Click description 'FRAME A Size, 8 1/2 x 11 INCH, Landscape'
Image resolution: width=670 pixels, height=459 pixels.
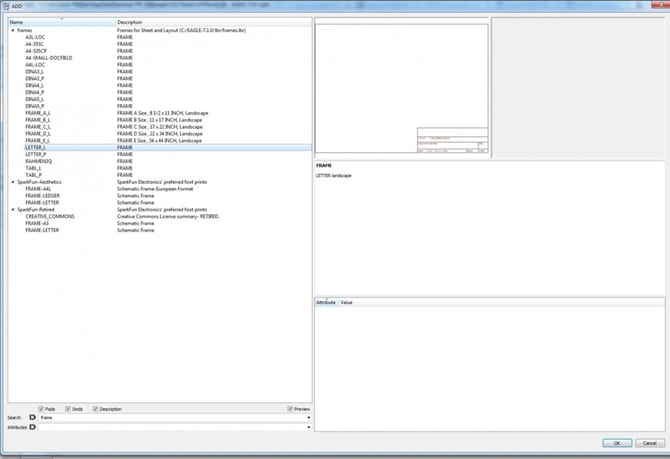(x=162, y=113)
